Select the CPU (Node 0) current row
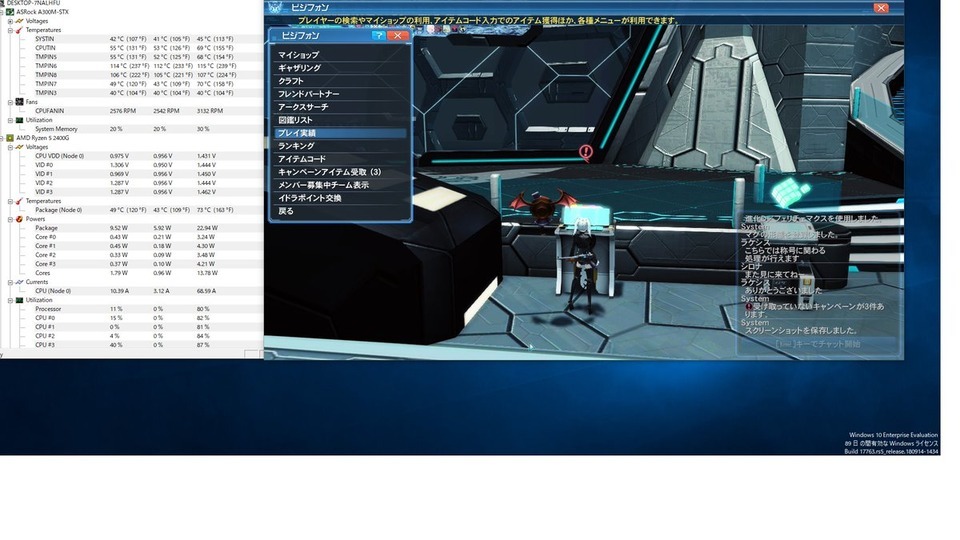Screen dimensions: 960x540 (x=132, y=291)
